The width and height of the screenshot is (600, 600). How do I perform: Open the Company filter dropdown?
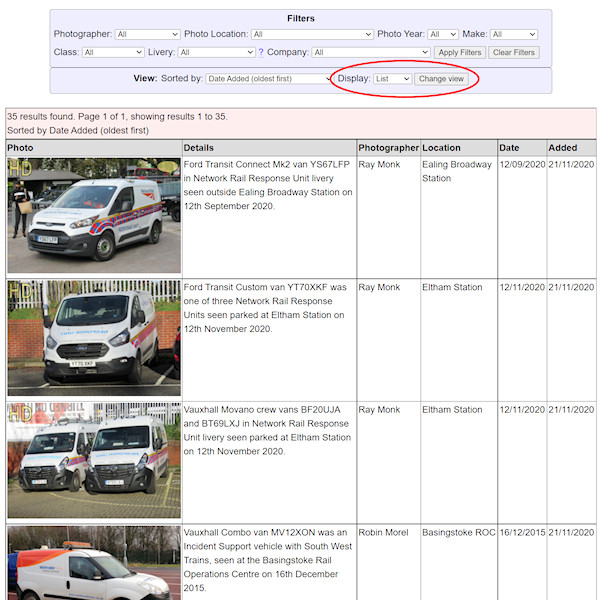pyautogui.click(x=370, y=52)
